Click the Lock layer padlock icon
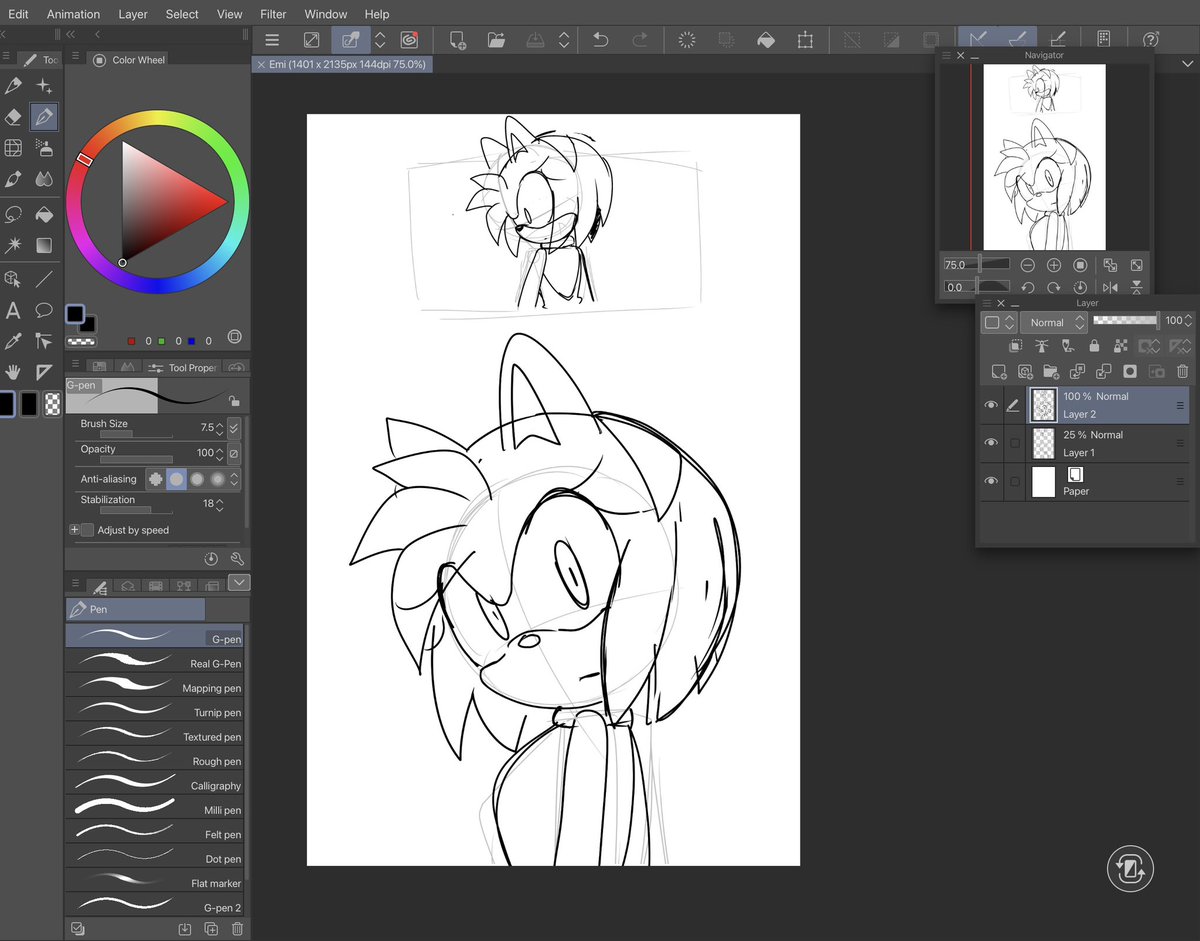1200x941 pixels. pyautogui.click(x=1094, y=346)
